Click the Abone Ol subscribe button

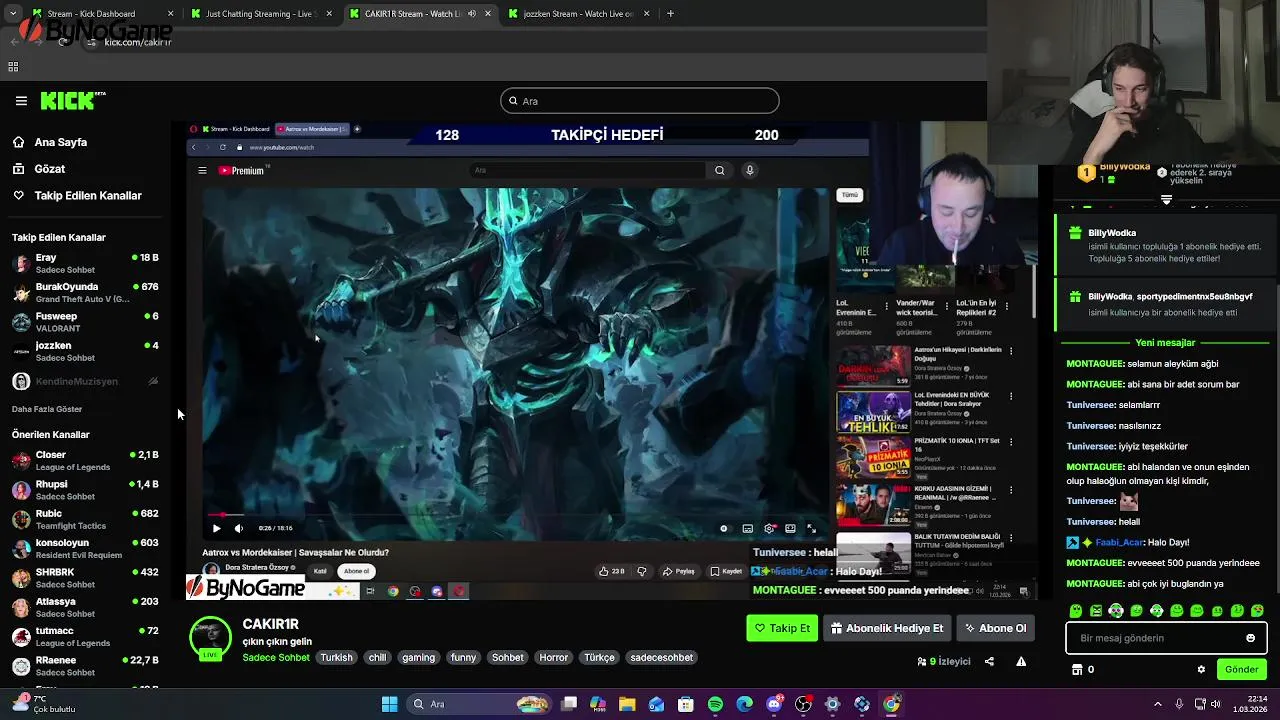995,628
